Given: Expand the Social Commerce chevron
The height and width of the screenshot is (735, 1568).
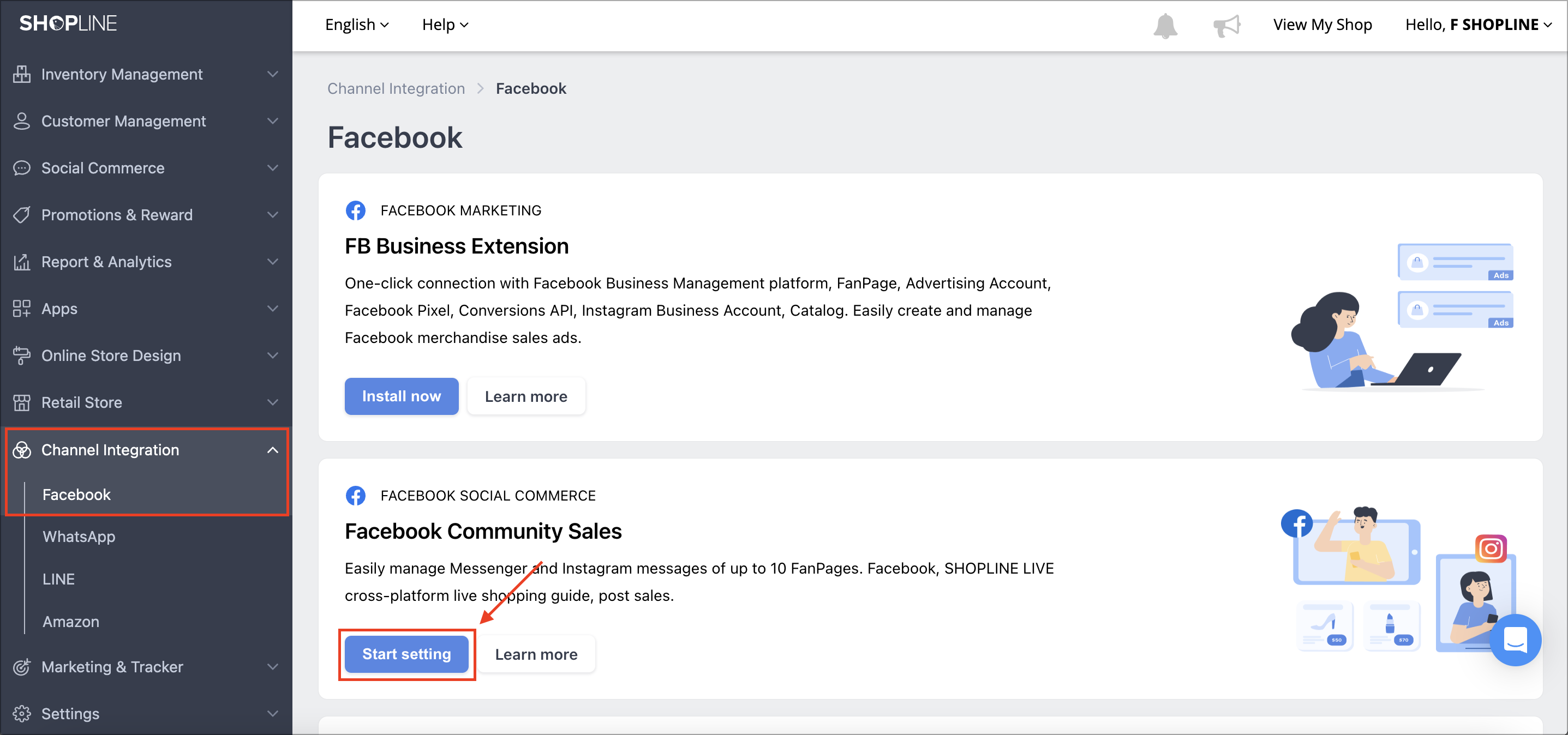Looking at the screenshot, I should (x=273, y=168).
